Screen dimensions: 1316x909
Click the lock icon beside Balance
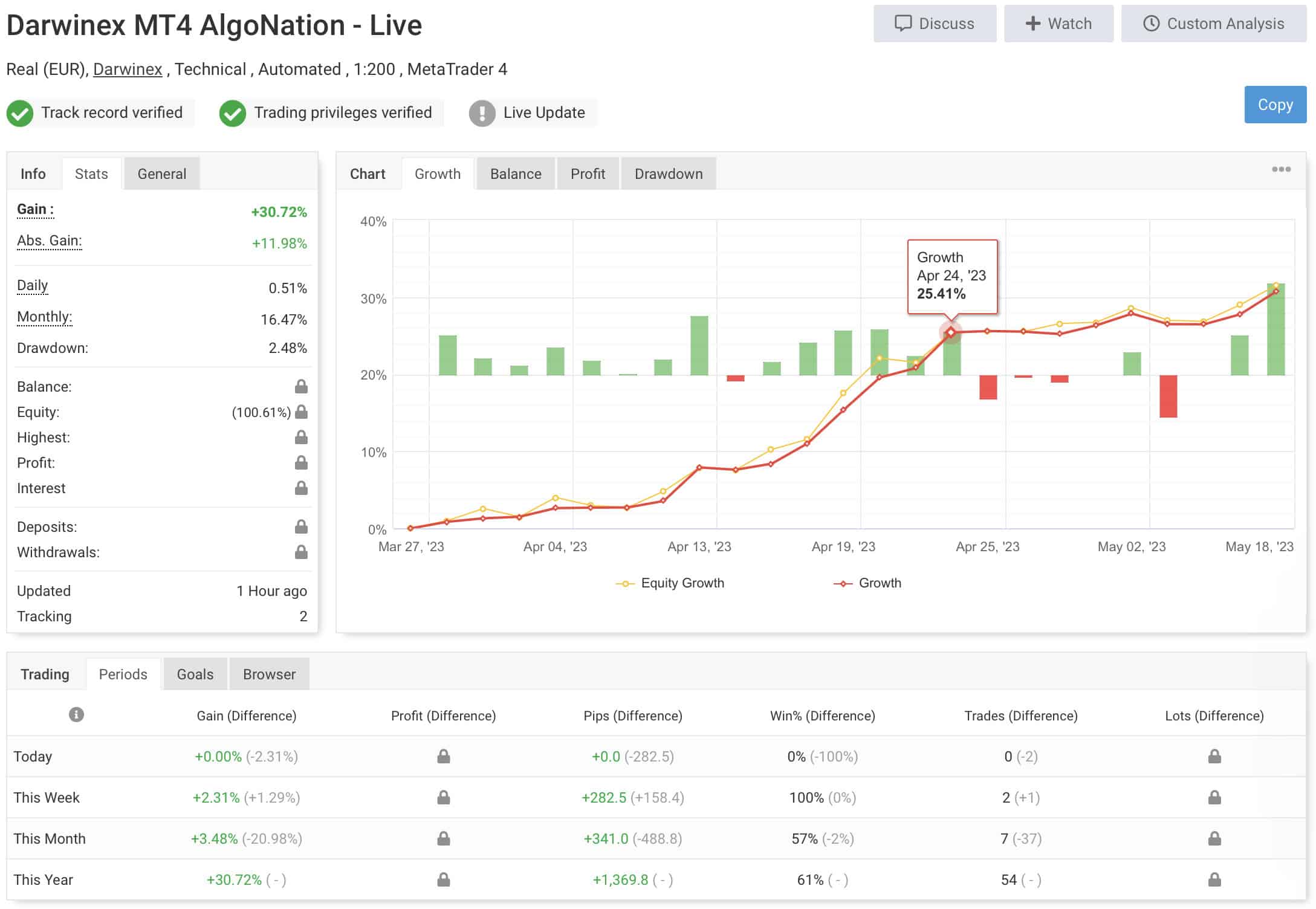pyautogui.click(x=301, y=387)
